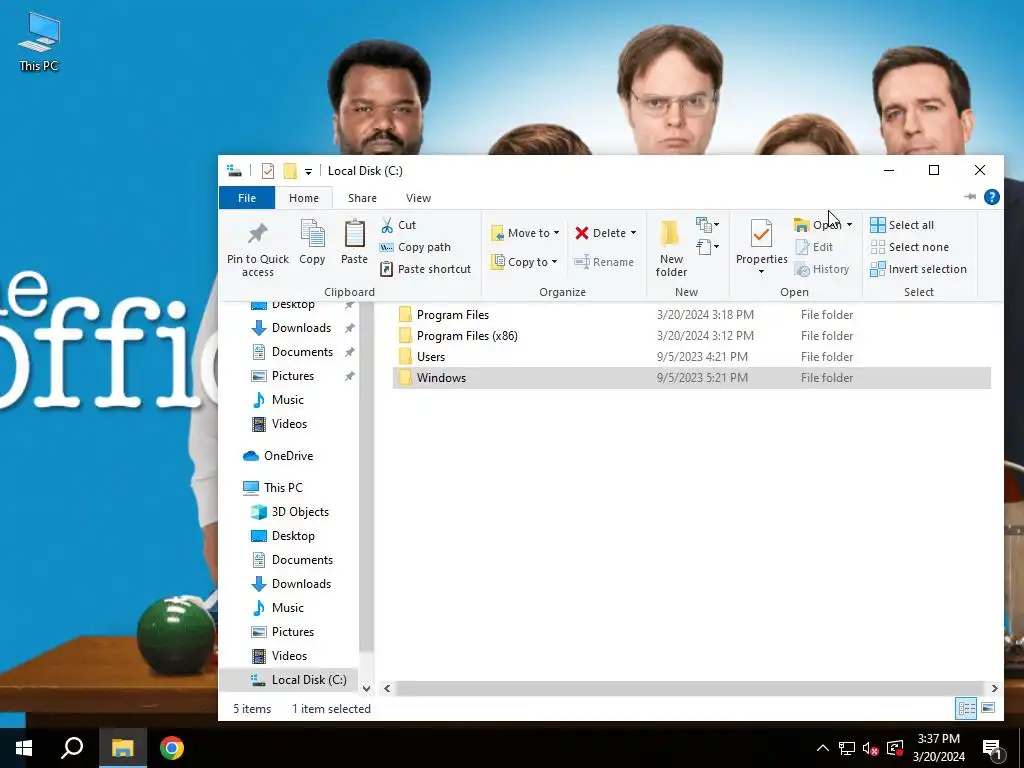Click the Cut scissors command
The image size is (1024, 768).
(x=398, y=225)
